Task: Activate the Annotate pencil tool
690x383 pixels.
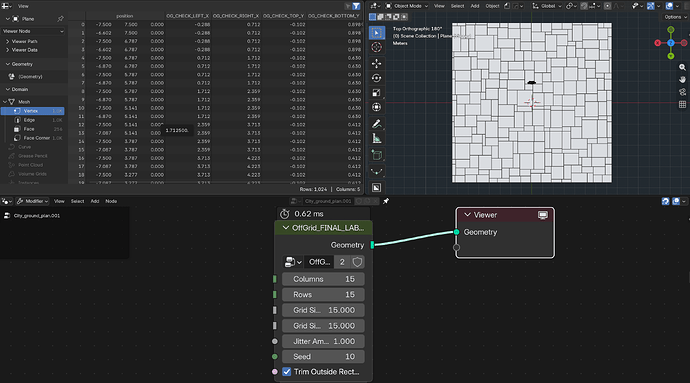Action: point(377,124)
